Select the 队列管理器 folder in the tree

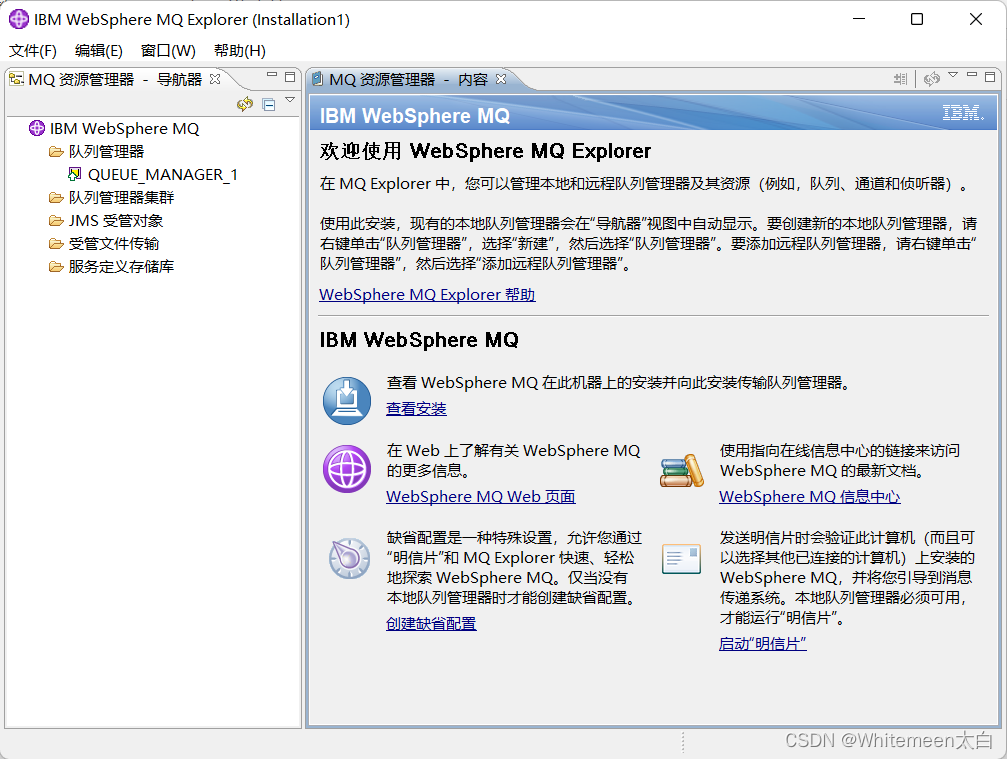tap(107, 152)
